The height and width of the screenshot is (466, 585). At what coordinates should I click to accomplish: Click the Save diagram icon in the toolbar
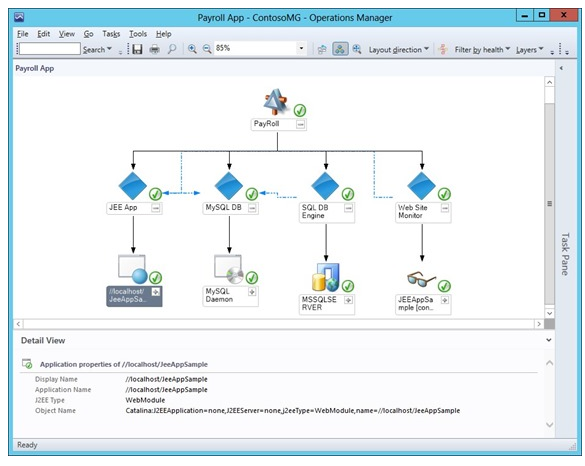[137, 49]
